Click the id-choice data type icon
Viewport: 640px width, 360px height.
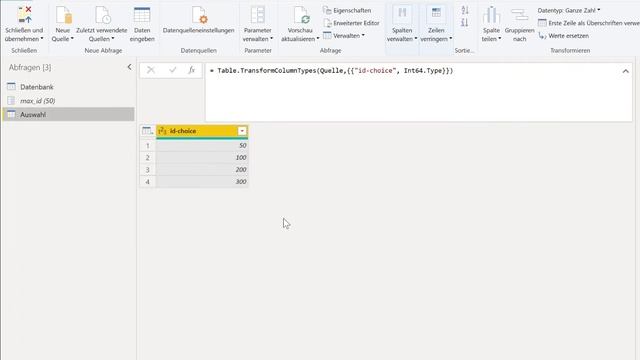pos(162,131)
